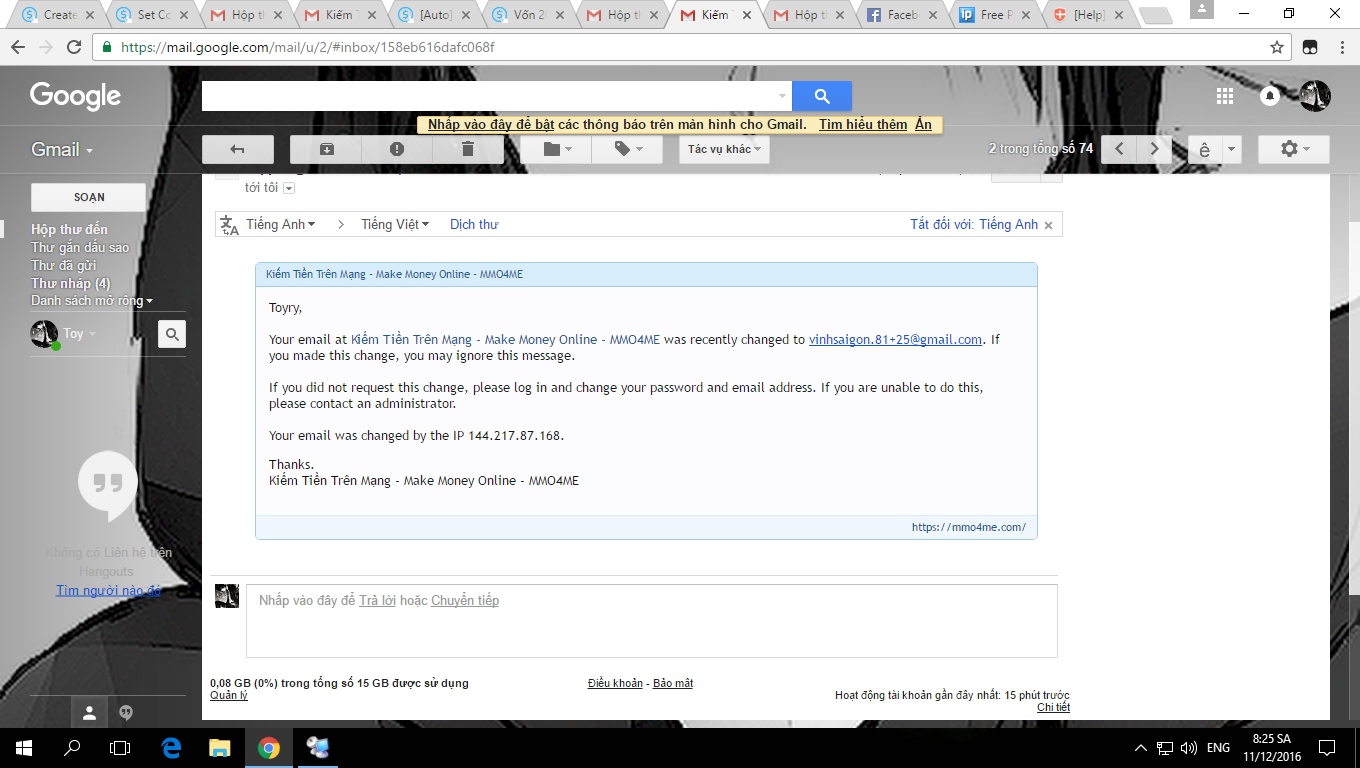This screenshot has height=768, width=1360.
Task: Click 'Nhấp vào đây để bật' notification link
Action: 491,125
